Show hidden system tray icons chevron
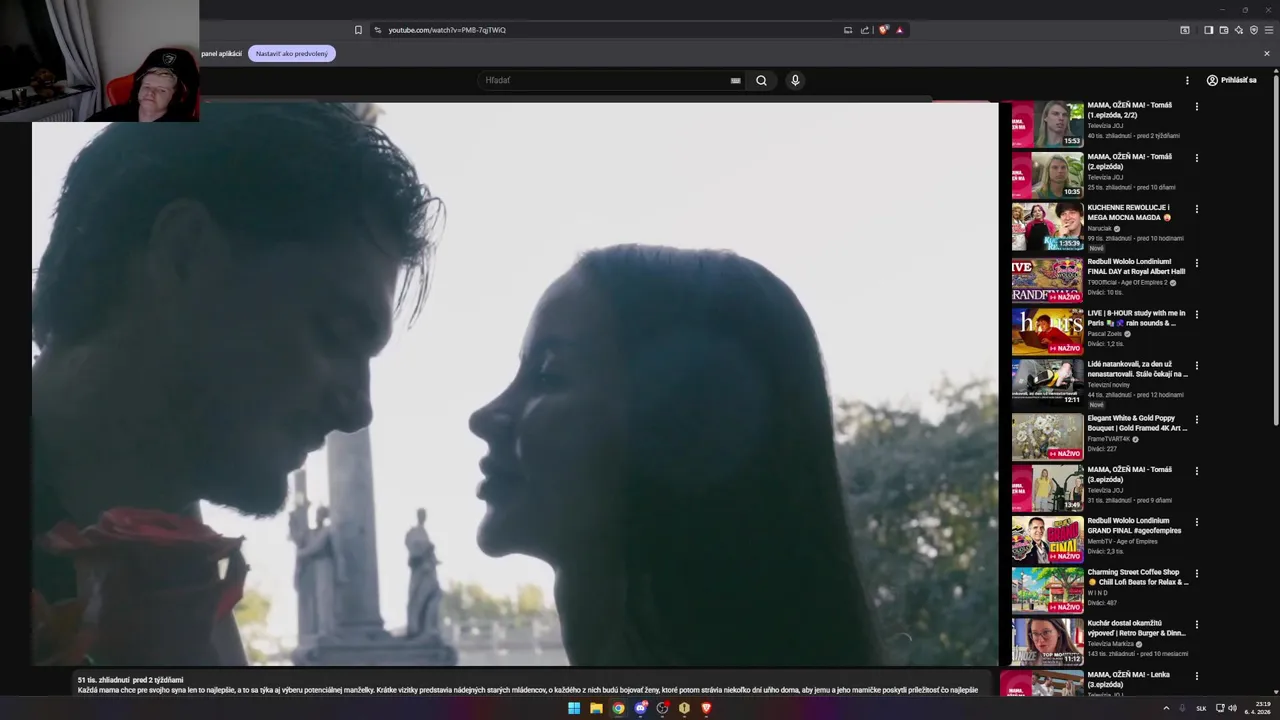 pos(1166,708)
